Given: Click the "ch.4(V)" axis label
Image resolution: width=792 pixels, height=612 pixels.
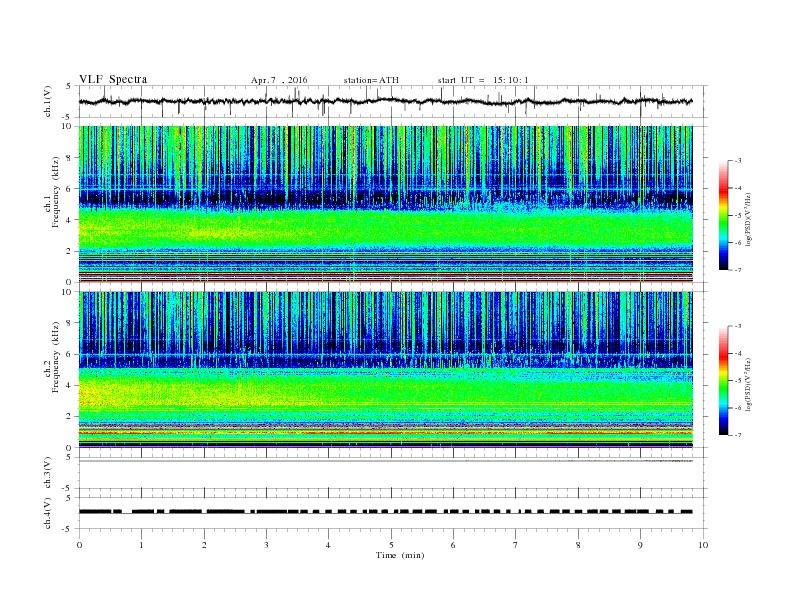Looking at the screenshot, I should (48, 513).
